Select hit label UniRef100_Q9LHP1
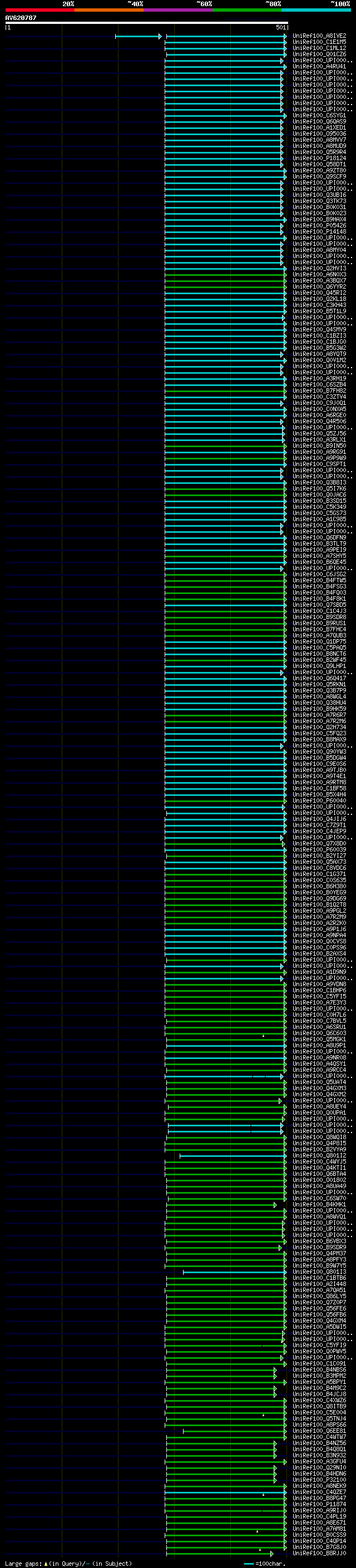356x1568 pixels. point(319,666)
